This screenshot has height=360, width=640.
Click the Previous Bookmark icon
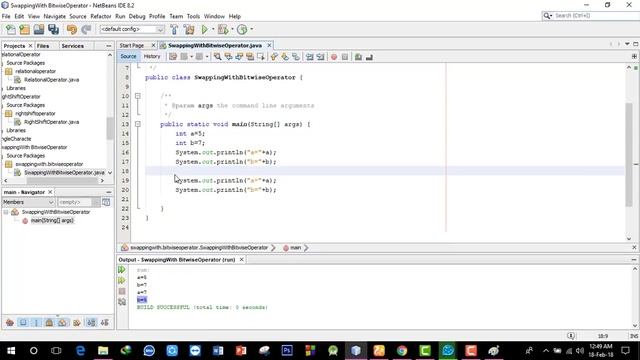[x=274, y=57]
